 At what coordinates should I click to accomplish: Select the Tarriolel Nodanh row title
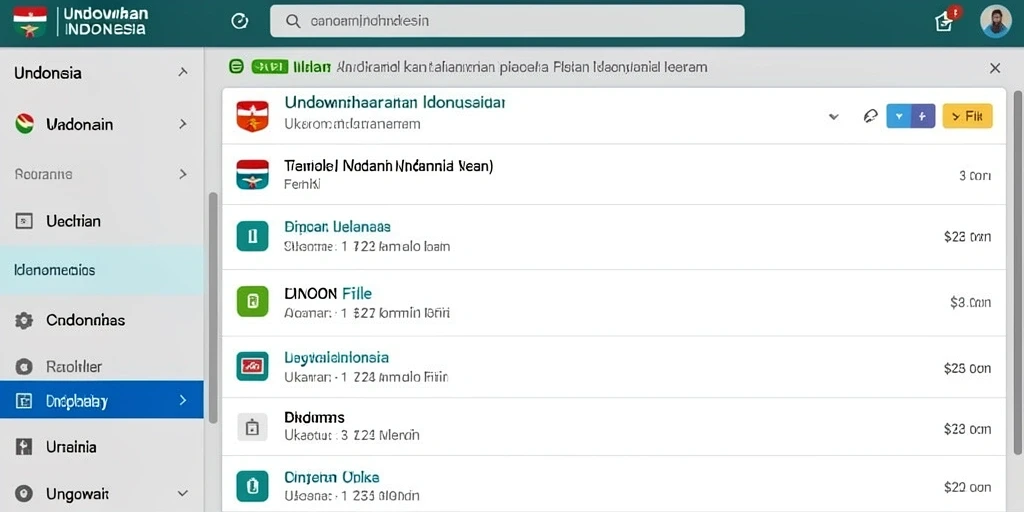tap(389, 166)
